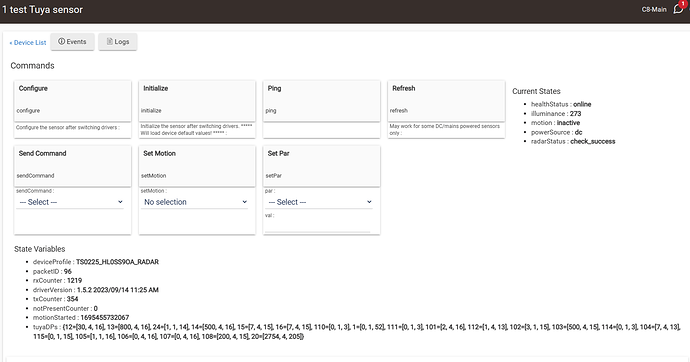
Task: Open the Events page
Action: 72,42
